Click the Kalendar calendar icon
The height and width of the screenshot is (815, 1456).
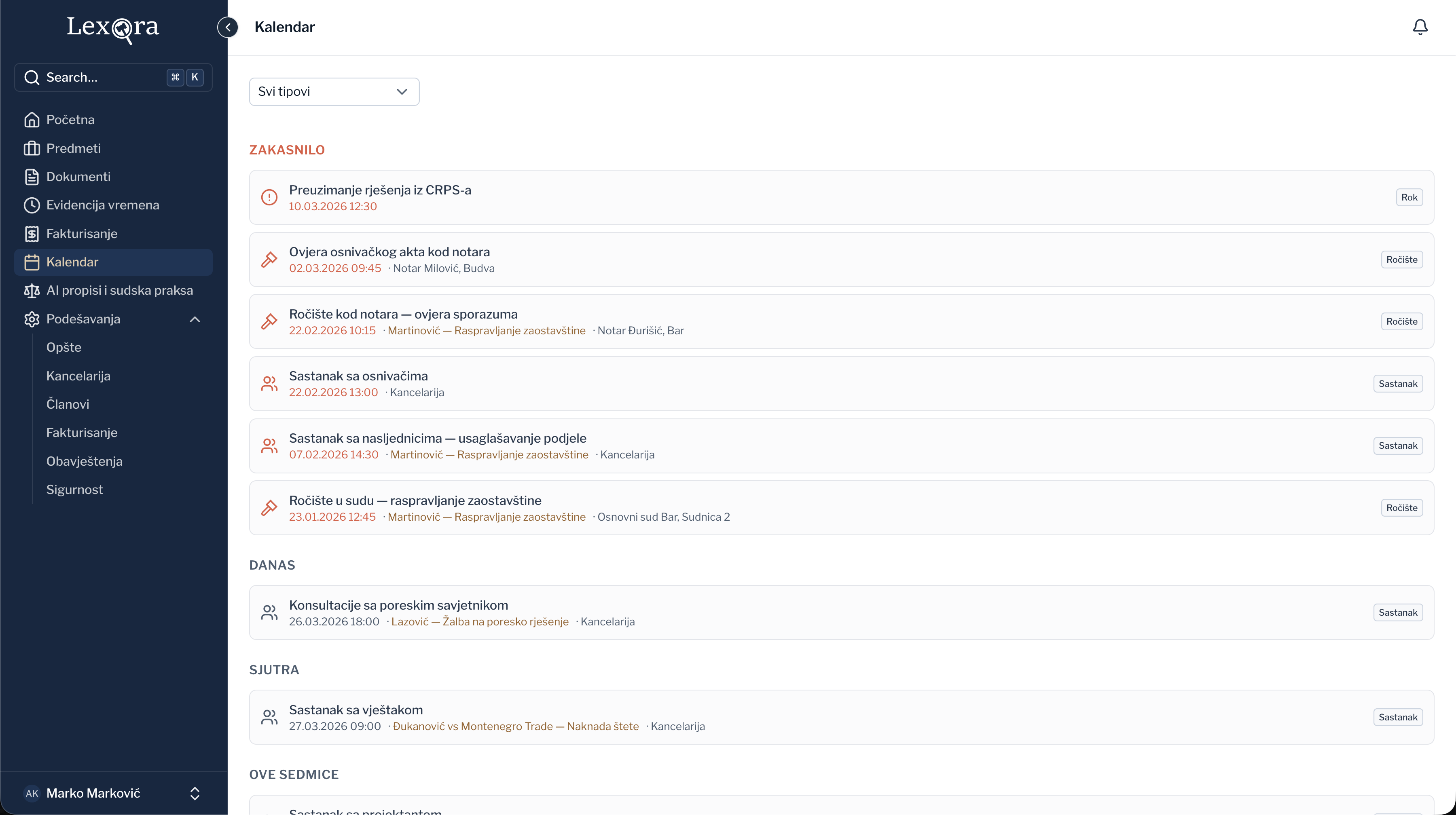click(32, 262)
